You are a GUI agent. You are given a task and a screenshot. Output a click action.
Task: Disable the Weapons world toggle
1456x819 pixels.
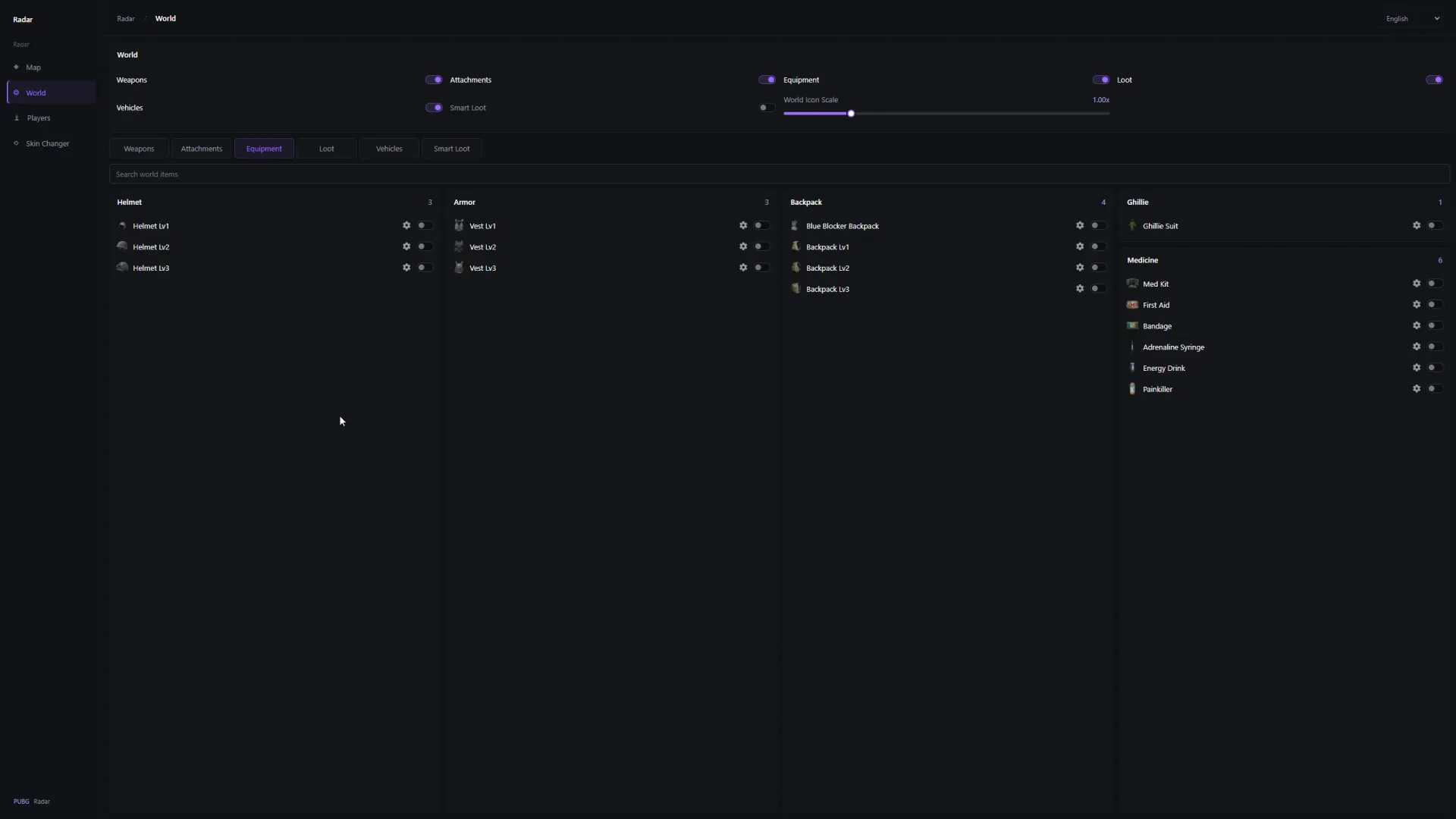point(434,80)
